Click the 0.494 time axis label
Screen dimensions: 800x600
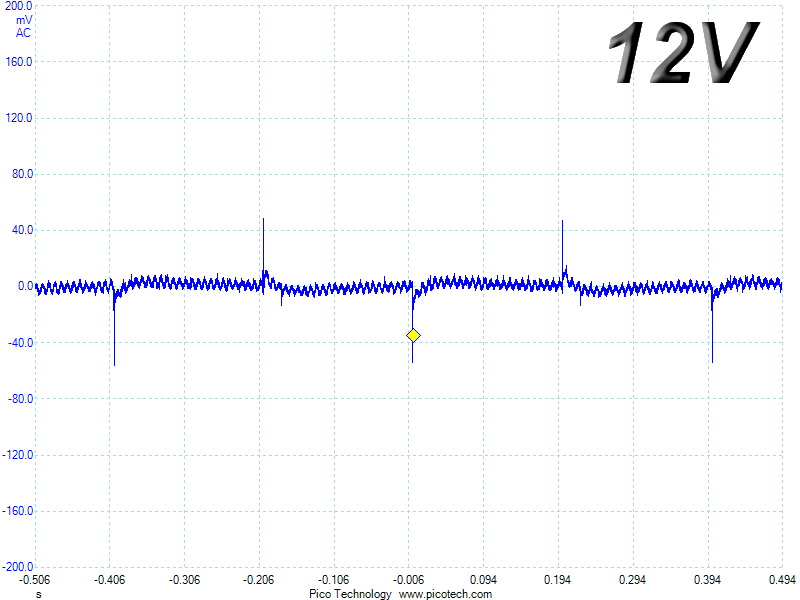point(783,580)
